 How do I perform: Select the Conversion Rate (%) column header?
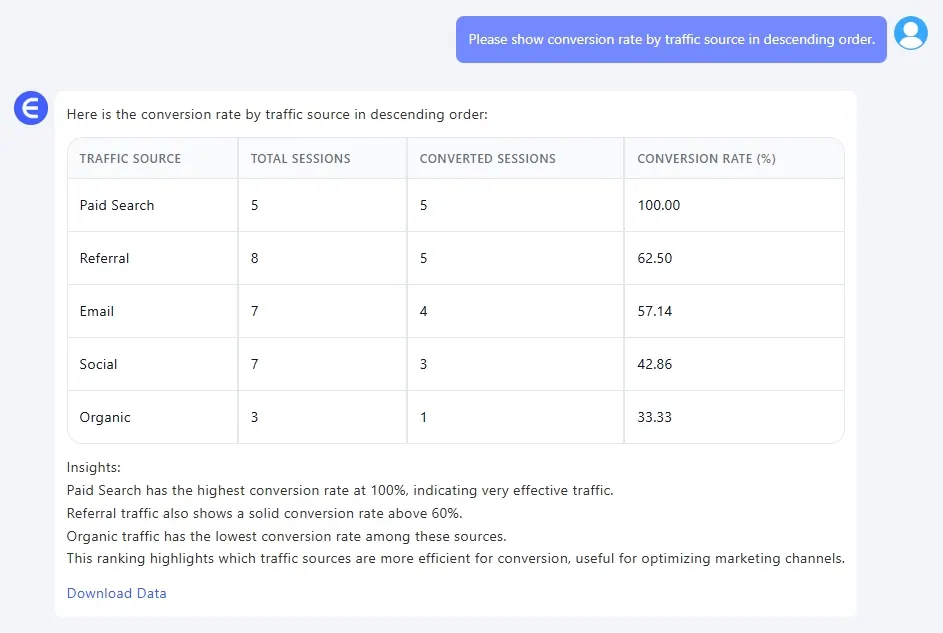[x=706, y=158]
